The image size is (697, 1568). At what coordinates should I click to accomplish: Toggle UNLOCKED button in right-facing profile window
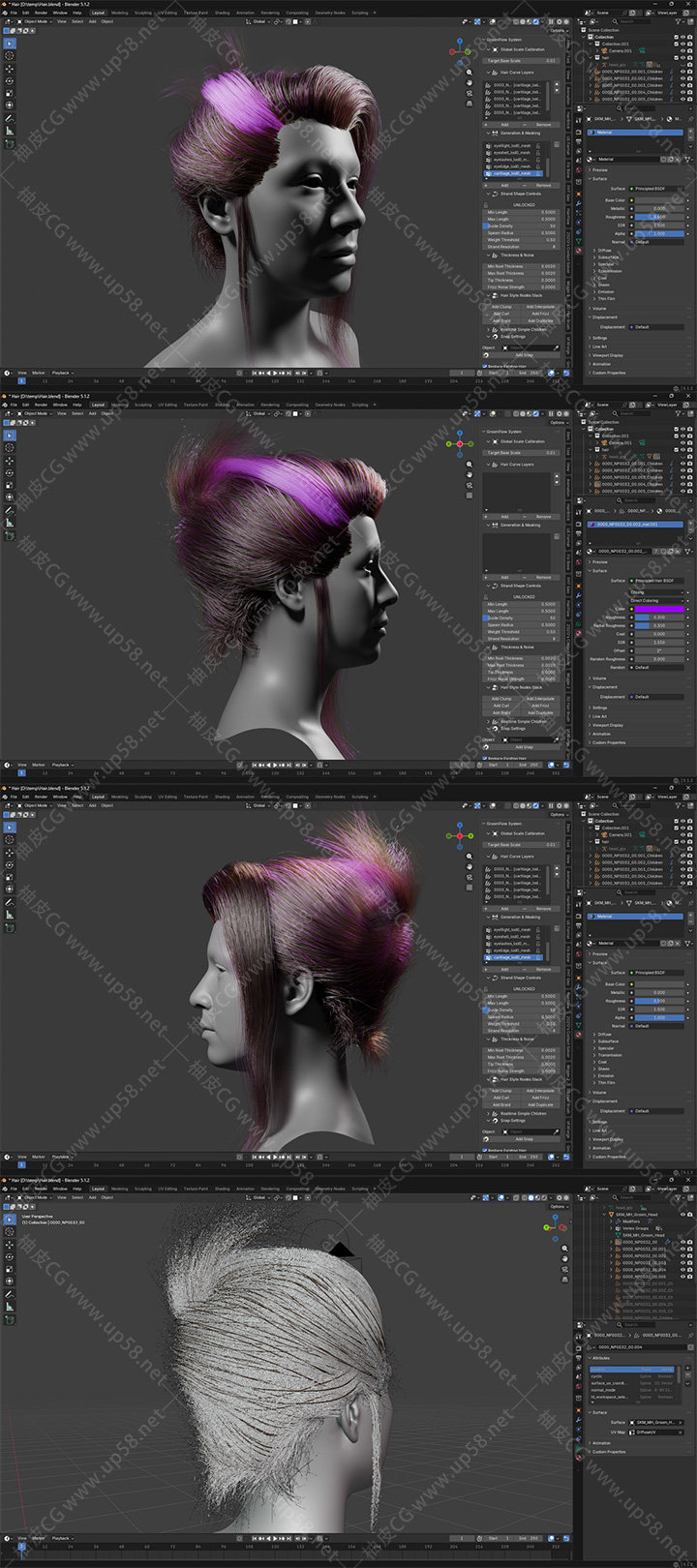coord(523,596)
